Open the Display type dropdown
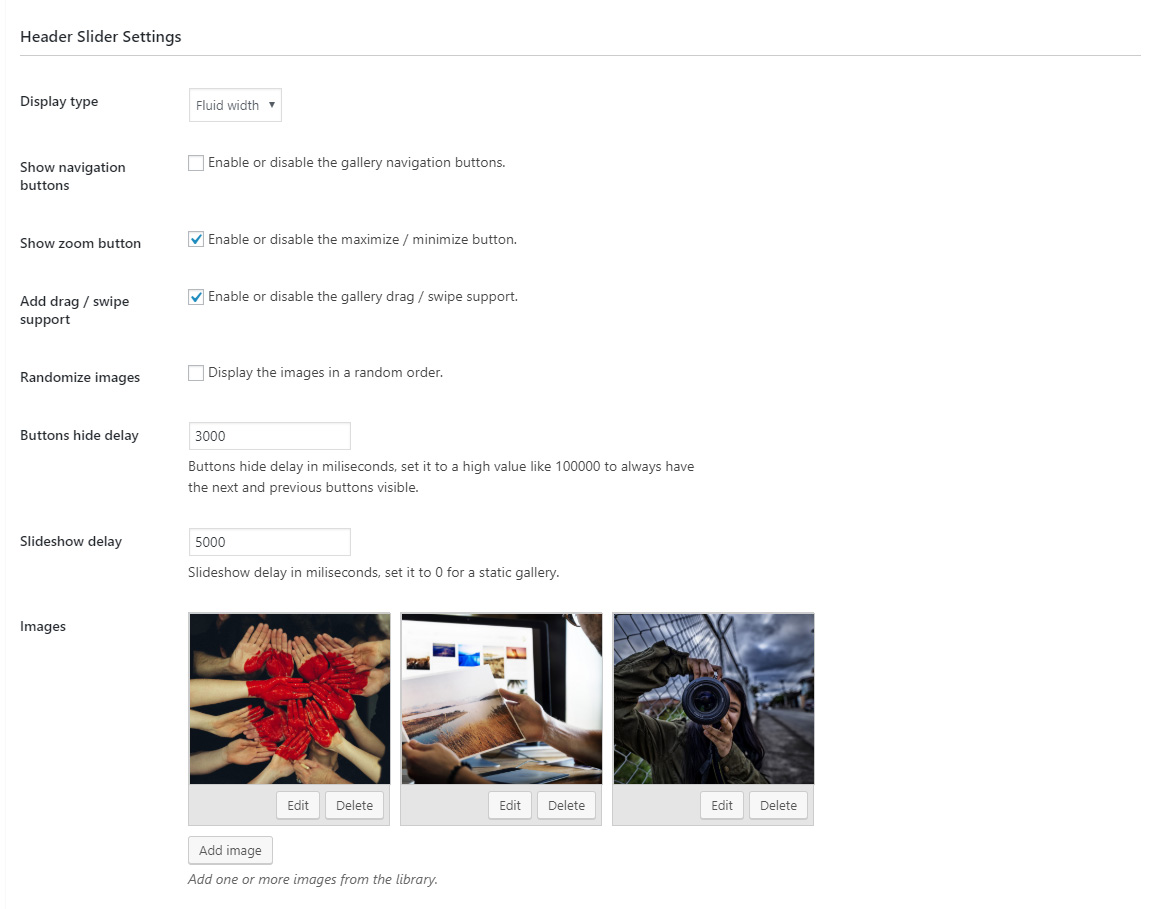Viewport: 1155px width, 909px height. [x=235, y=105]
